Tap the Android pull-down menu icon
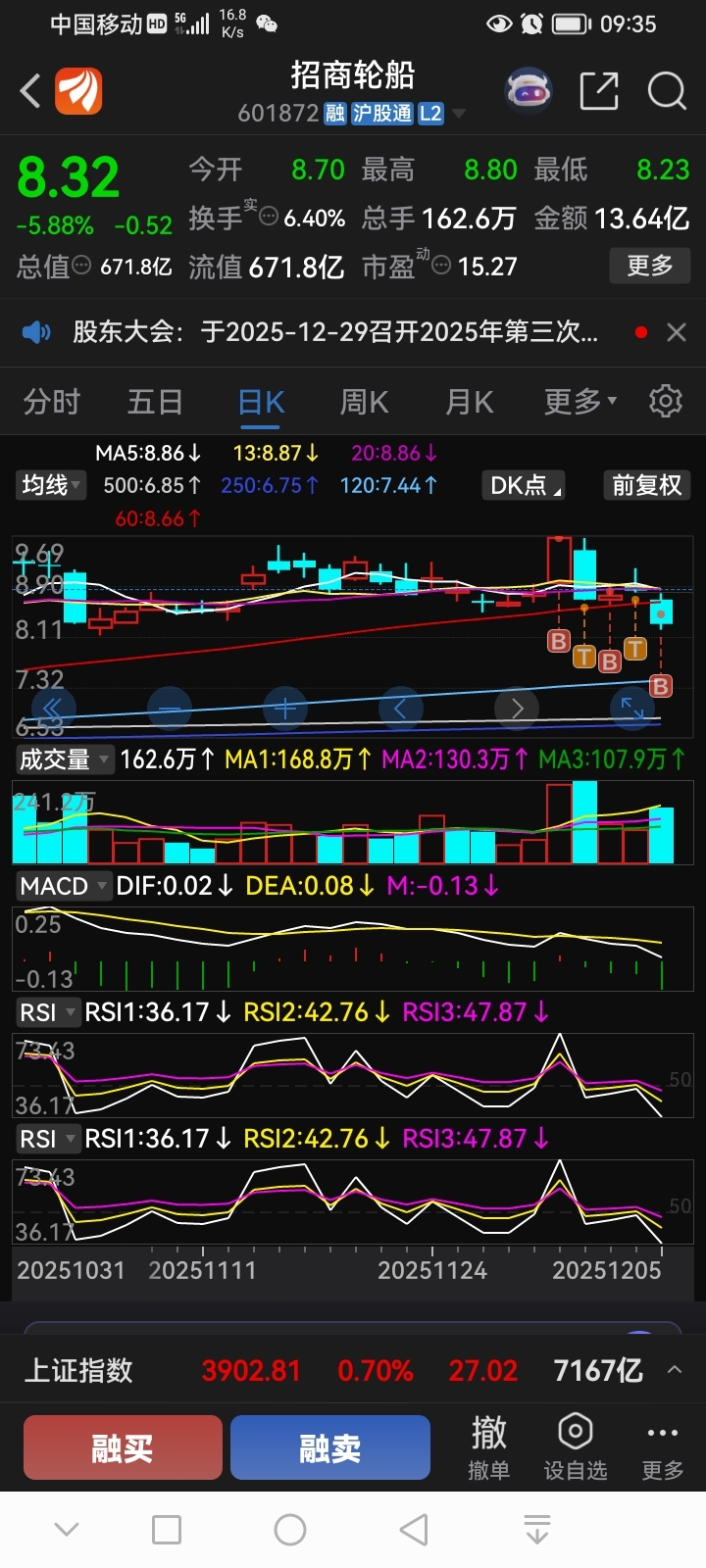Viewport: 706px width, 1568px height. (537, 1529)
